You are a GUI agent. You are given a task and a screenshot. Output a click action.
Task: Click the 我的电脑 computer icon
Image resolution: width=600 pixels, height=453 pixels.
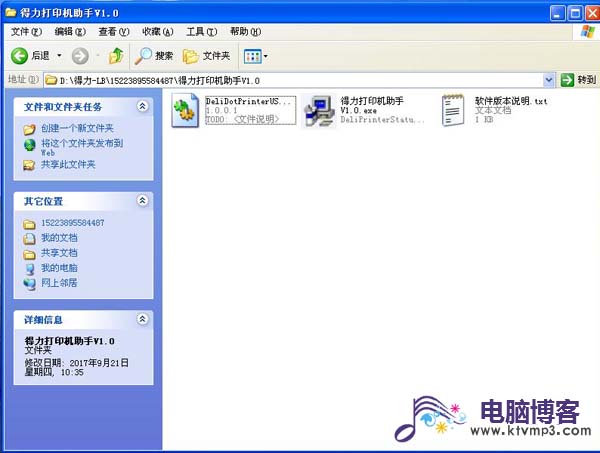pyautogui.click(x=29, y=269)
